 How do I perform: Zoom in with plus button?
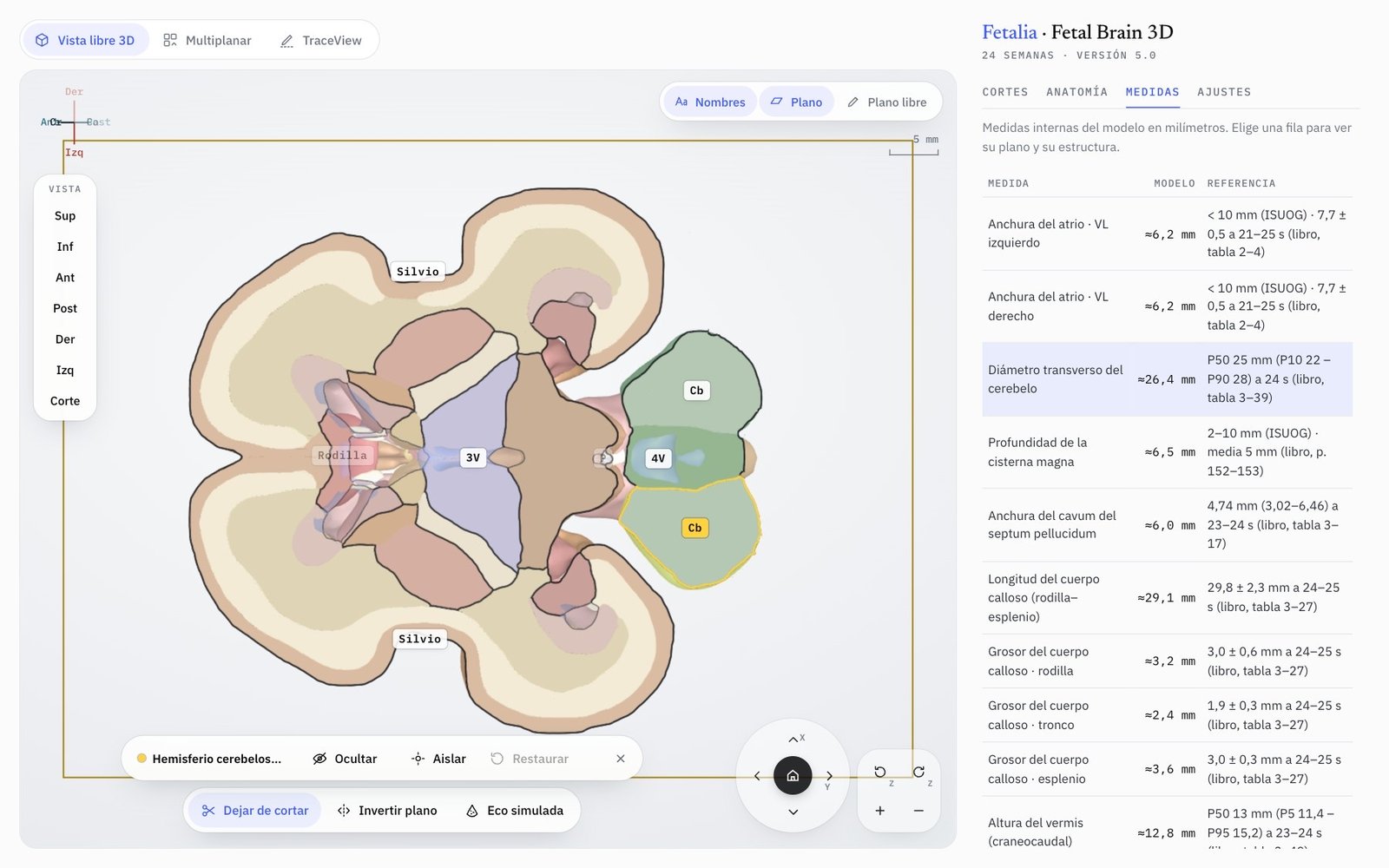(x=880, y=811)
